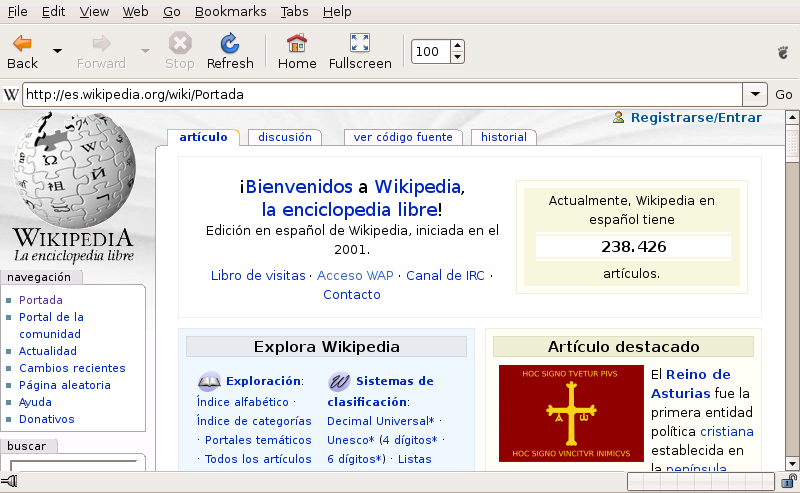This screenshot has height=493, width=800.
Task: Open the Go menu
Action: tap(171, 11)
